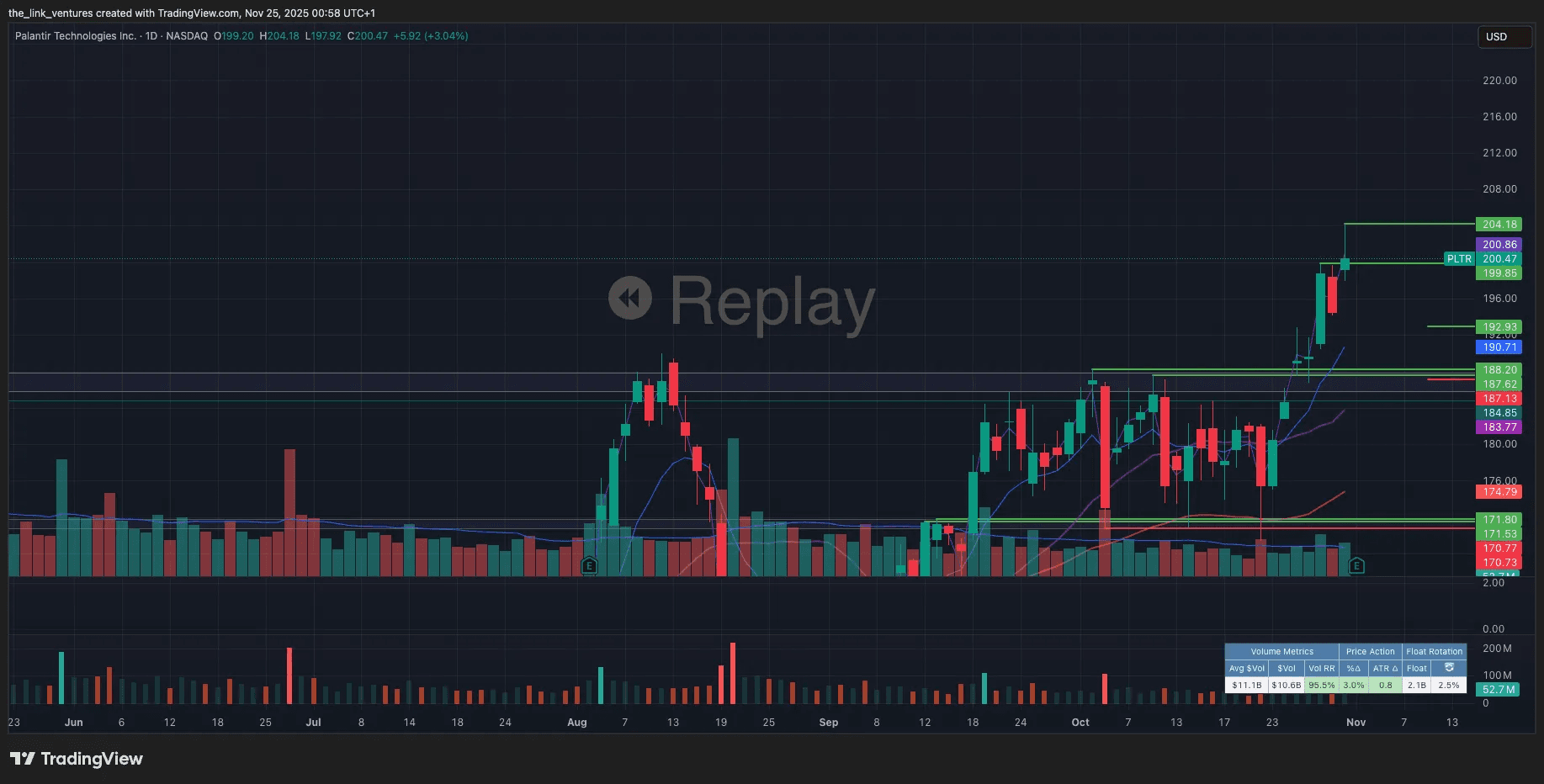Click the 220.00 price axis label
The width and height of the screenshot is (1544, 784).
[1499, 81]
